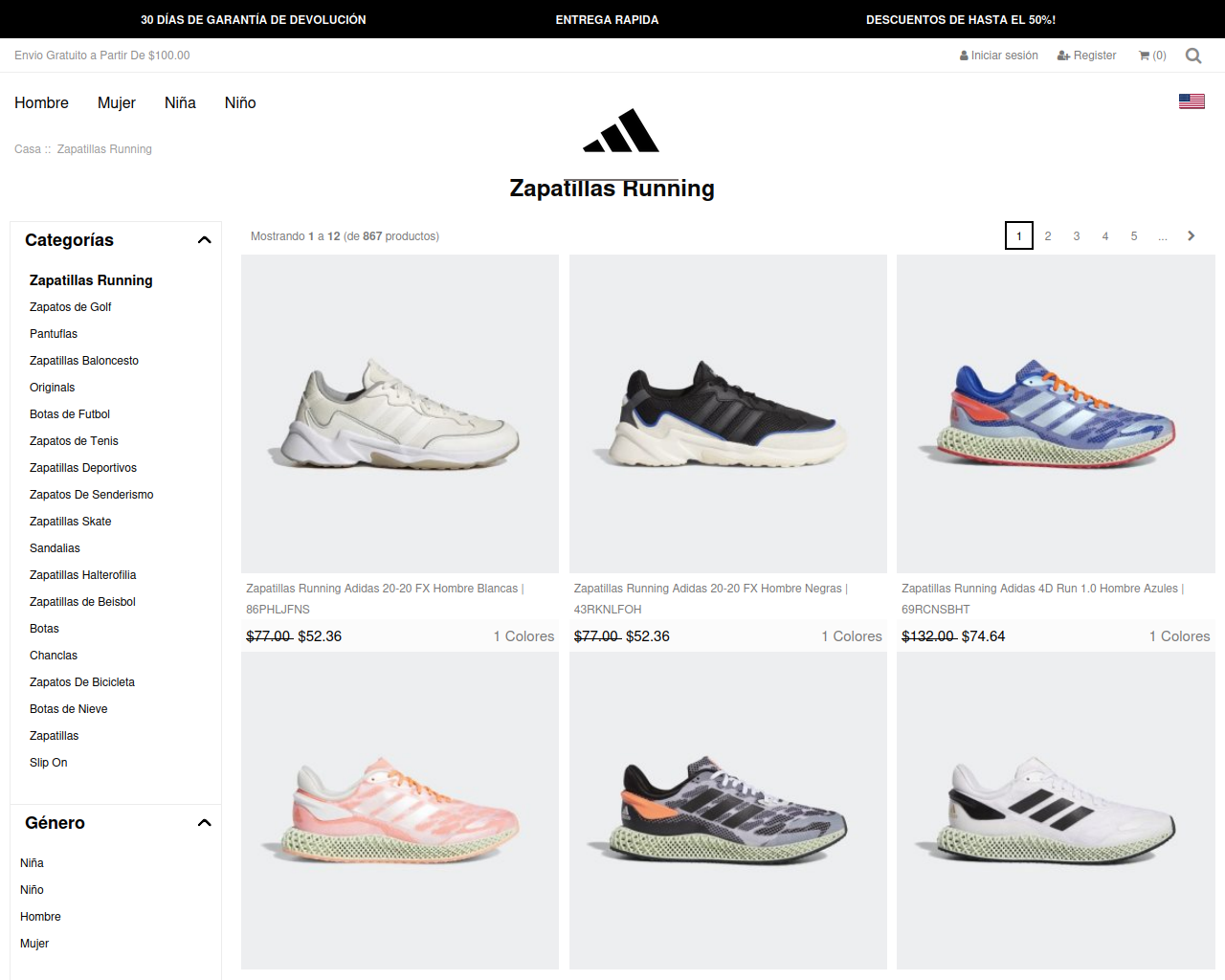Click the $74.64 price
Screen dimensions: 1225x980
point(984,636)
